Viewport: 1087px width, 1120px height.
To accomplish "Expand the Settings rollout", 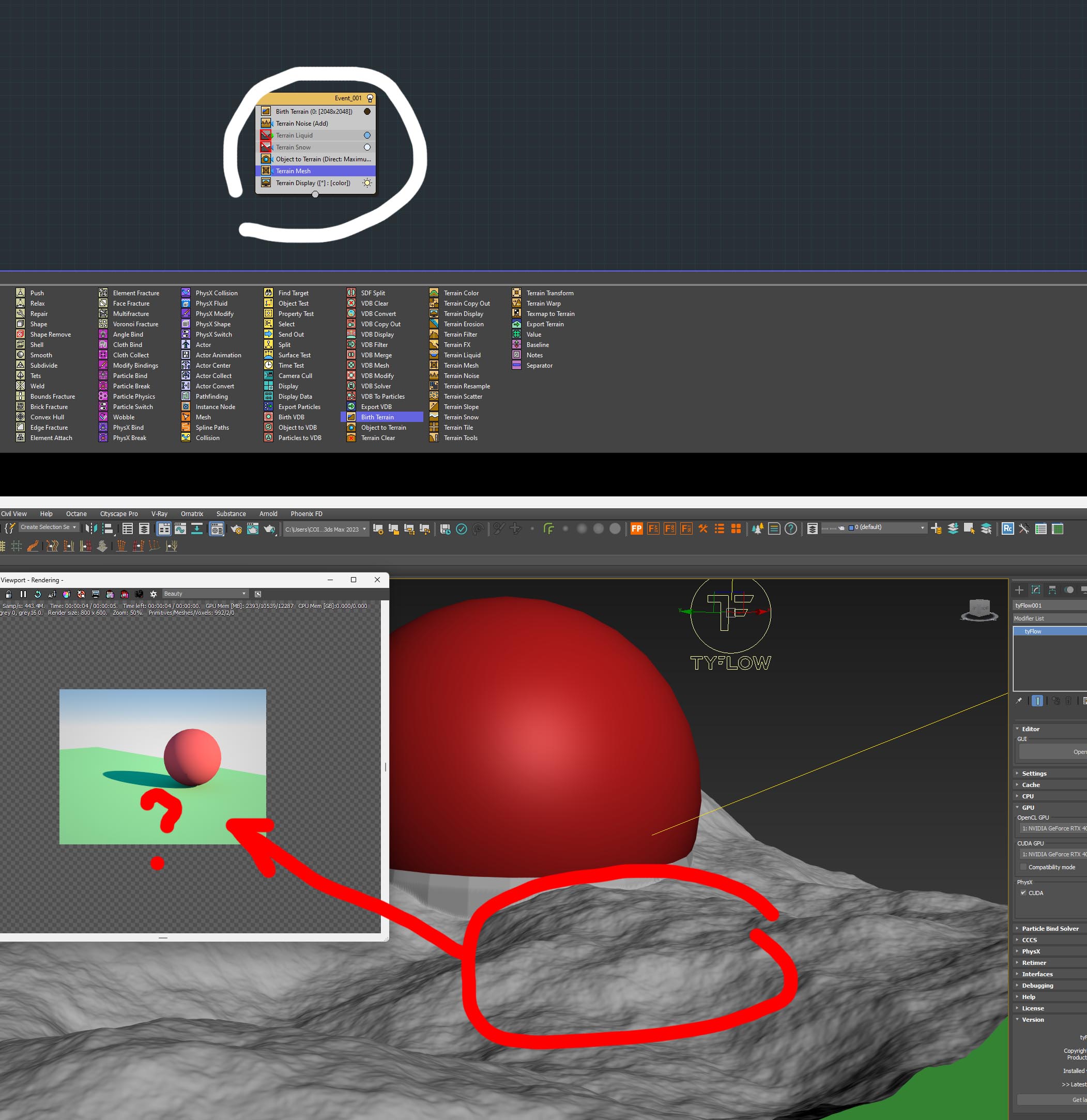I will (x=1034, y=773).
